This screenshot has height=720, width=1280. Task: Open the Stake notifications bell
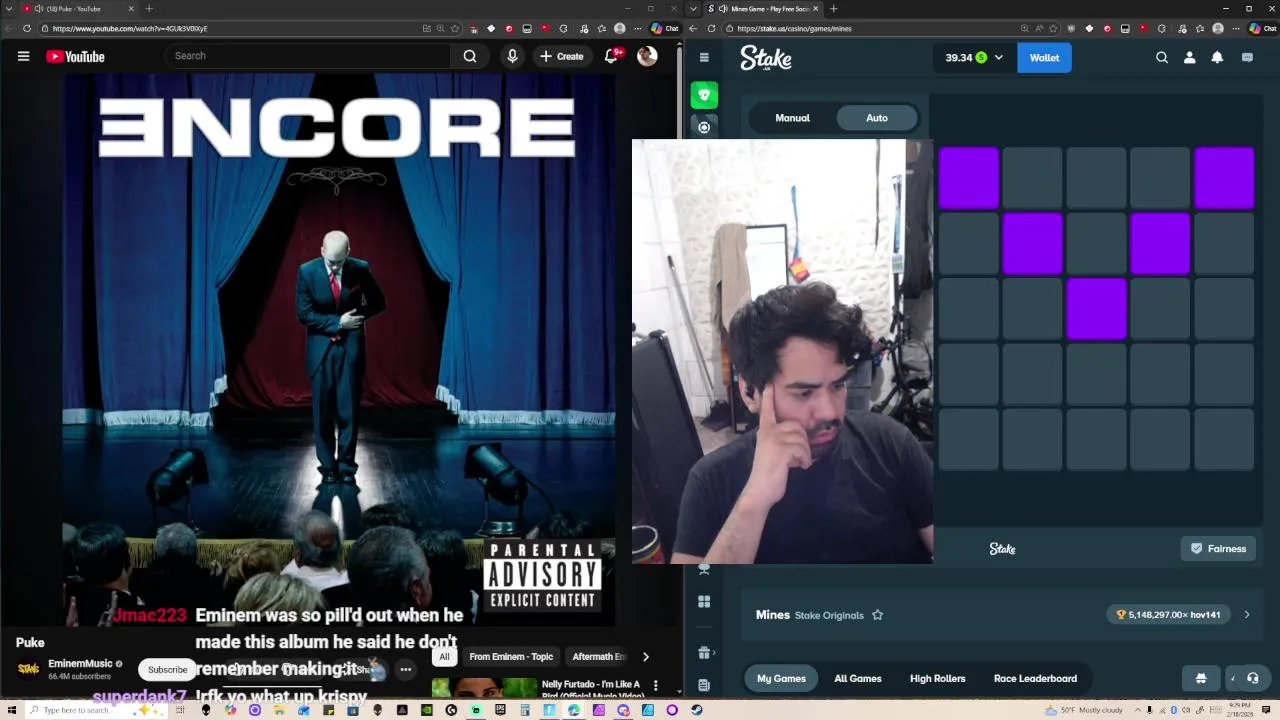click(x=1217, y=57)
